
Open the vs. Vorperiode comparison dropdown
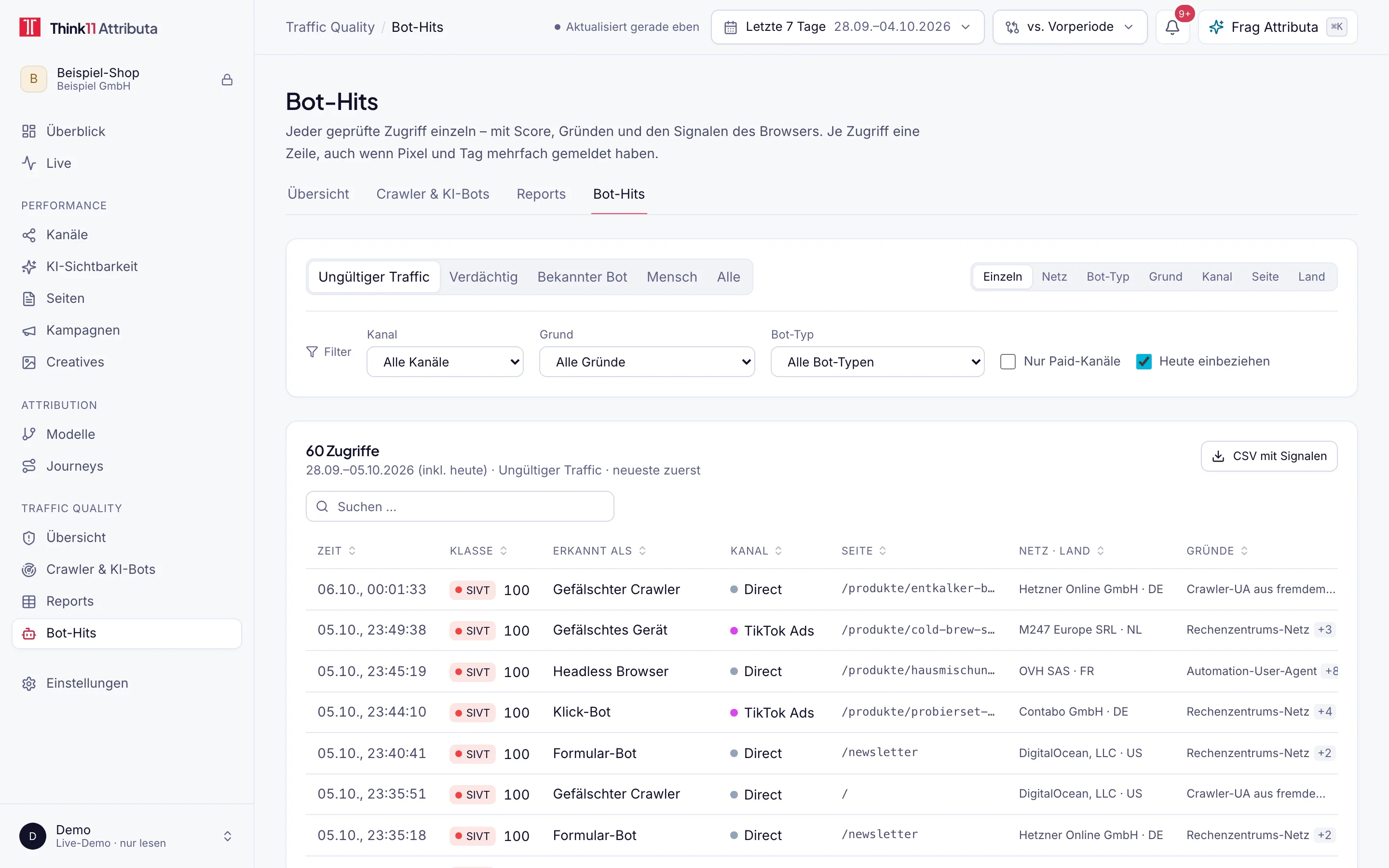click(x=1069, y=27)
